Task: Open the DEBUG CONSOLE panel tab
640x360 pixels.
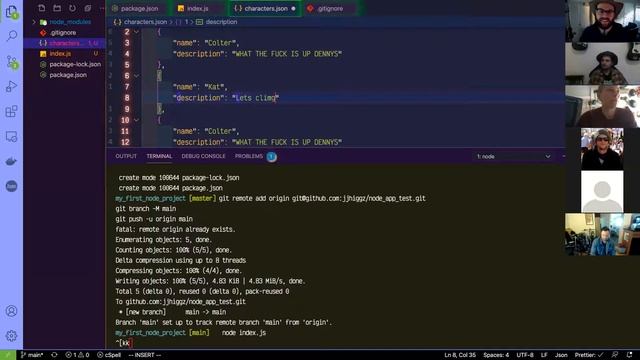Action: [x=203, y=156]
